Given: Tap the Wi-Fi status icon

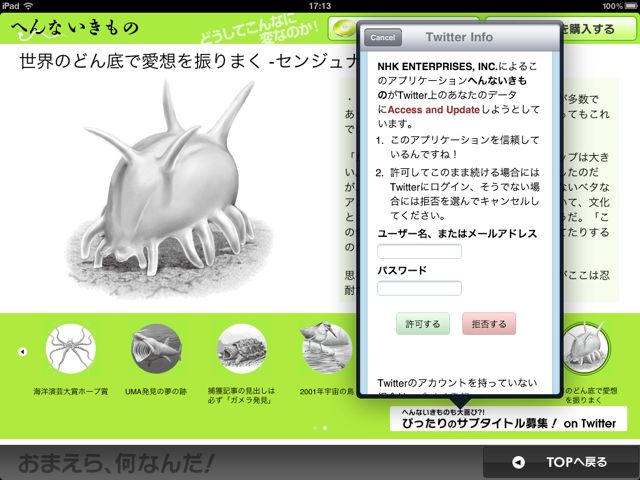Looking at the screenshot, I should pos(28,6).
